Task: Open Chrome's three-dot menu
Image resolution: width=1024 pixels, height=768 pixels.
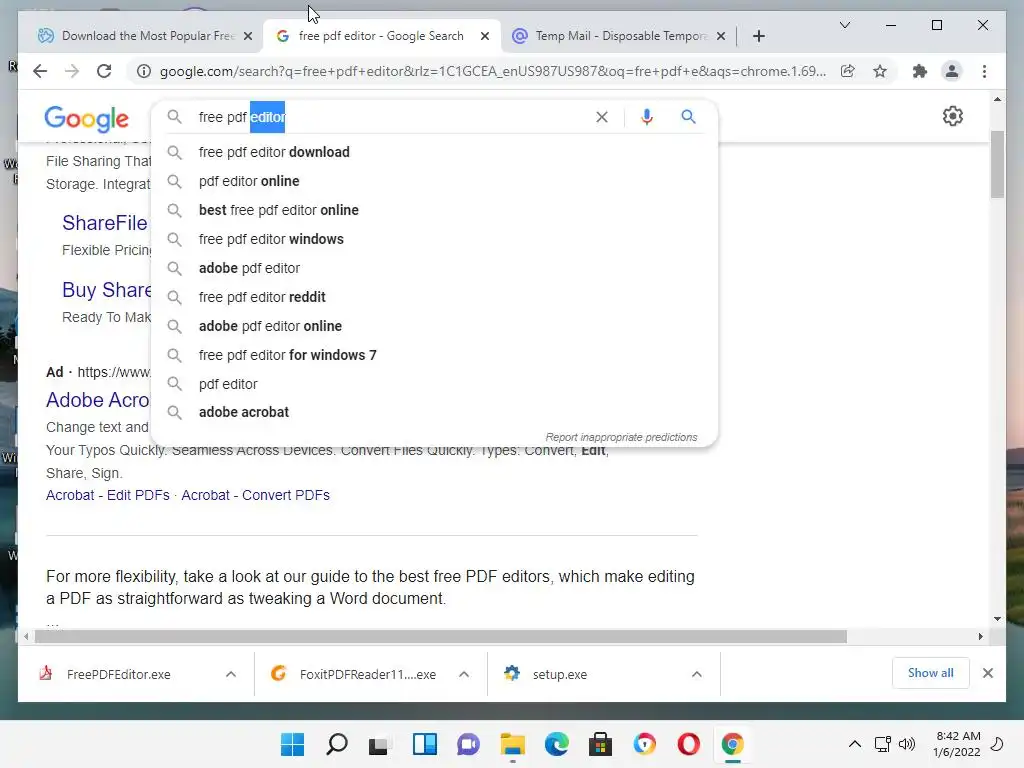Action: [x=984, y=71]
